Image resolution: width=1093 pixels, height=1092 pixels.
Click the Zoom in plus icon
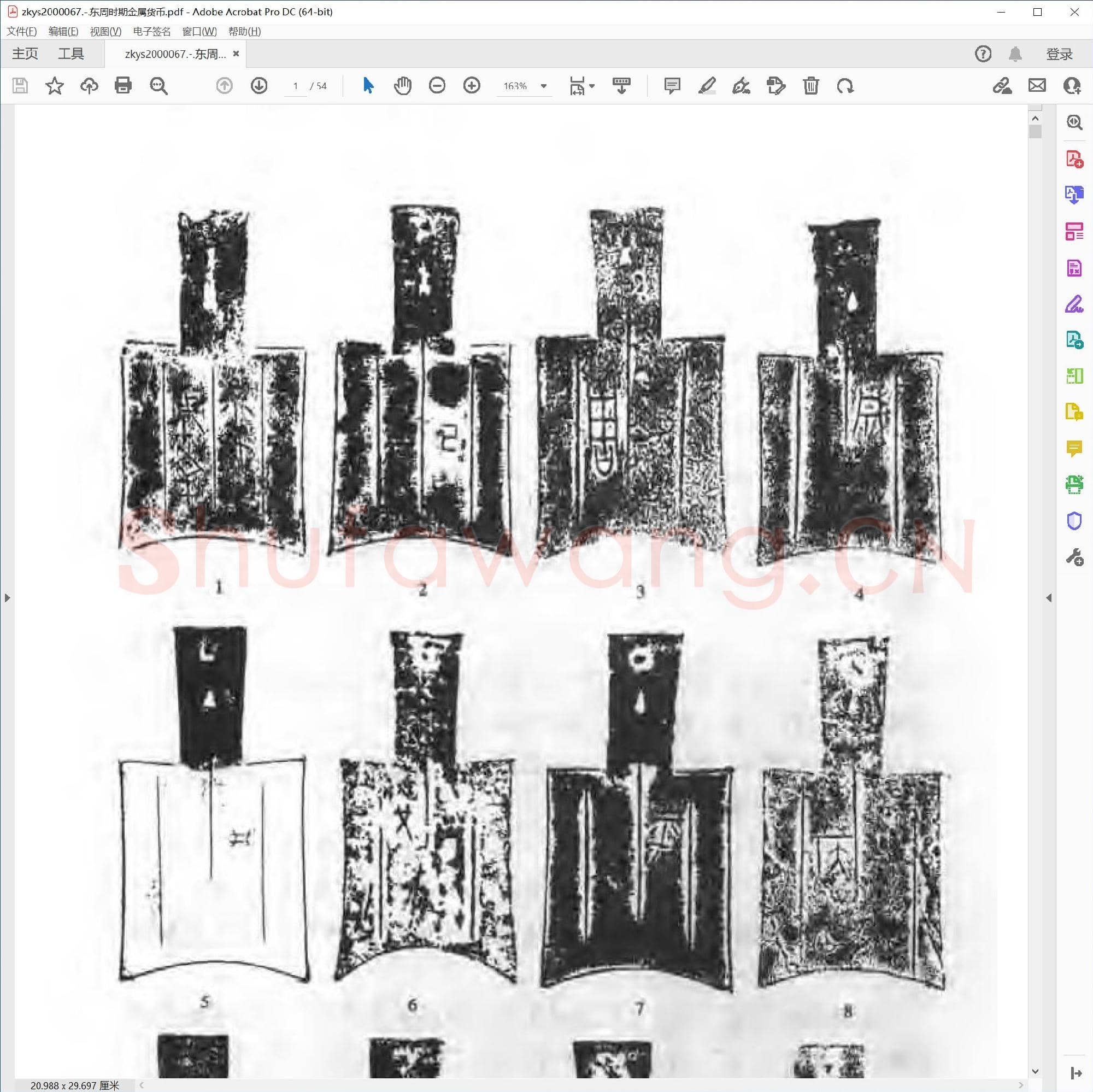[471, 86]
